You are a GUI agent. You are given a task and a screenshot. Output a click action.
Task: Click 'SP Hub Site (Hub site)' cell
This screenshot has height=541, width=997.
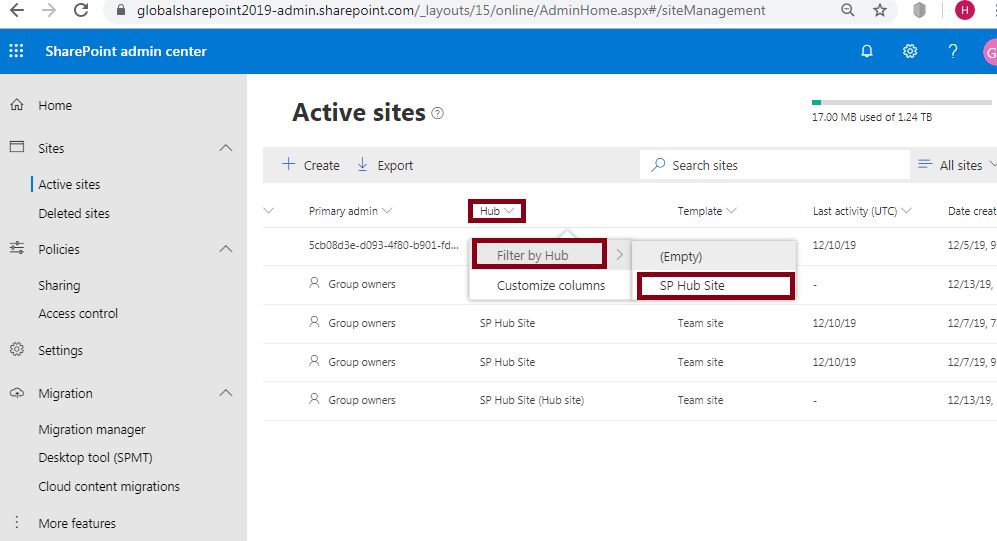[x=532, y=400]
